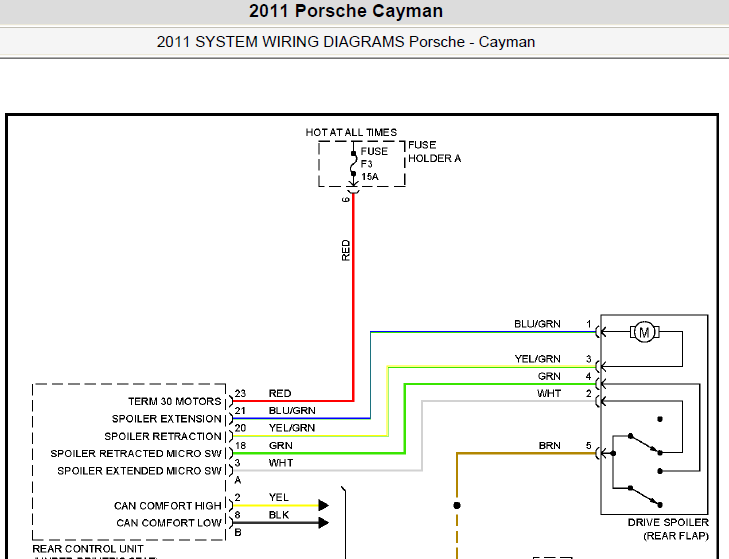Click the 'SPOILER RETRACTION' pin label
This screenshot has height=559, width=729.
163,436
